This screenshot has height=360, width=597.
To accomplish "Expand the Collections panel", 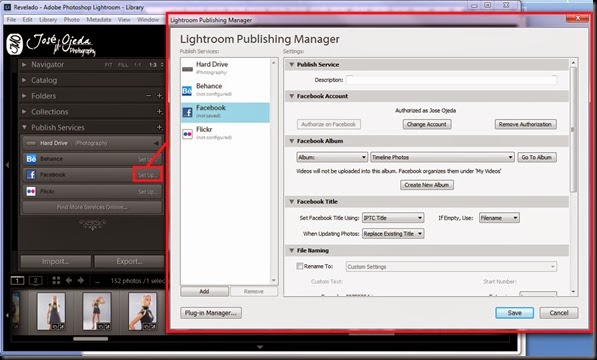I will pyautogui.click(x=24, y=112).
